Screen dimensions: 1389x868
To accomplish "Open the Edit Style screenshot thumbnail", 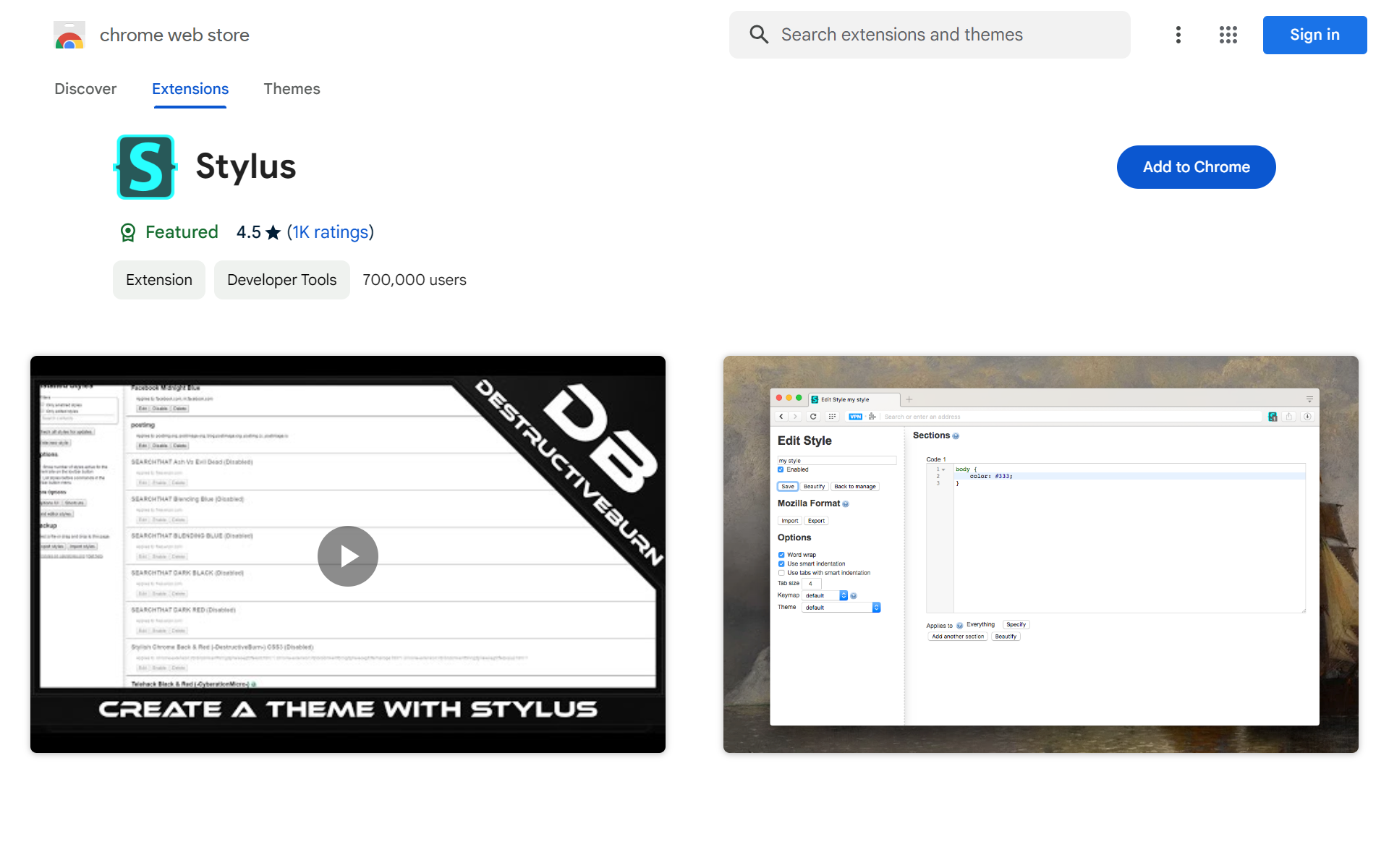I will 1041,554.
